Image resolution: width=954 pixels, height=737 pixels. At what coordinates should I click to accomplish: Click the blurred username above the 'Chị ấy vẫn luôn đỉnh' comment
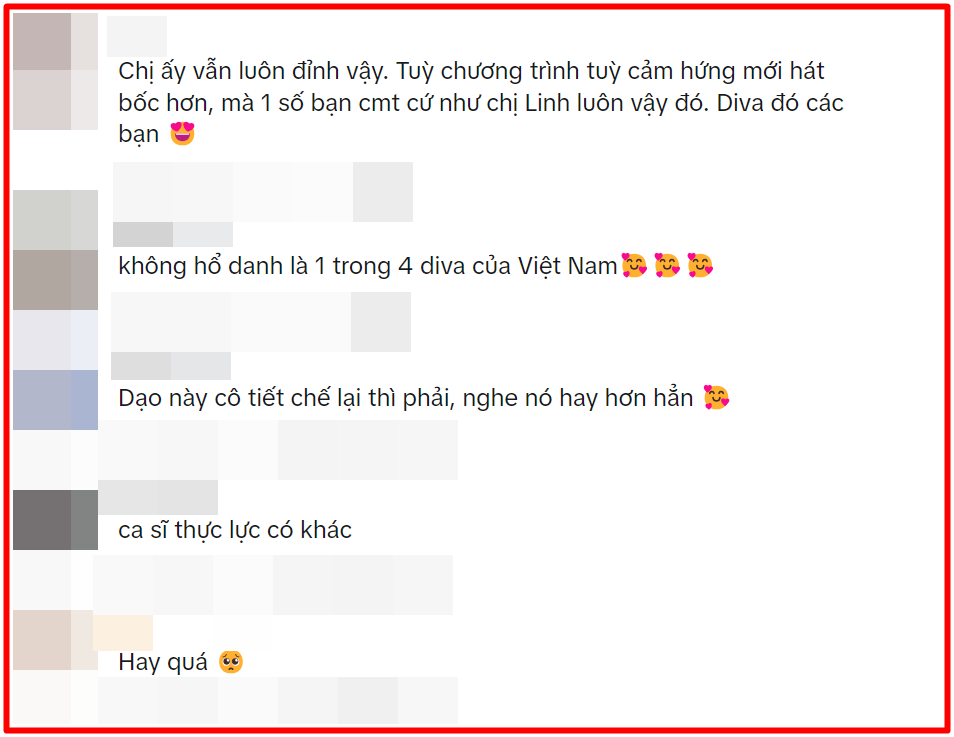click(x=137, y=37)
